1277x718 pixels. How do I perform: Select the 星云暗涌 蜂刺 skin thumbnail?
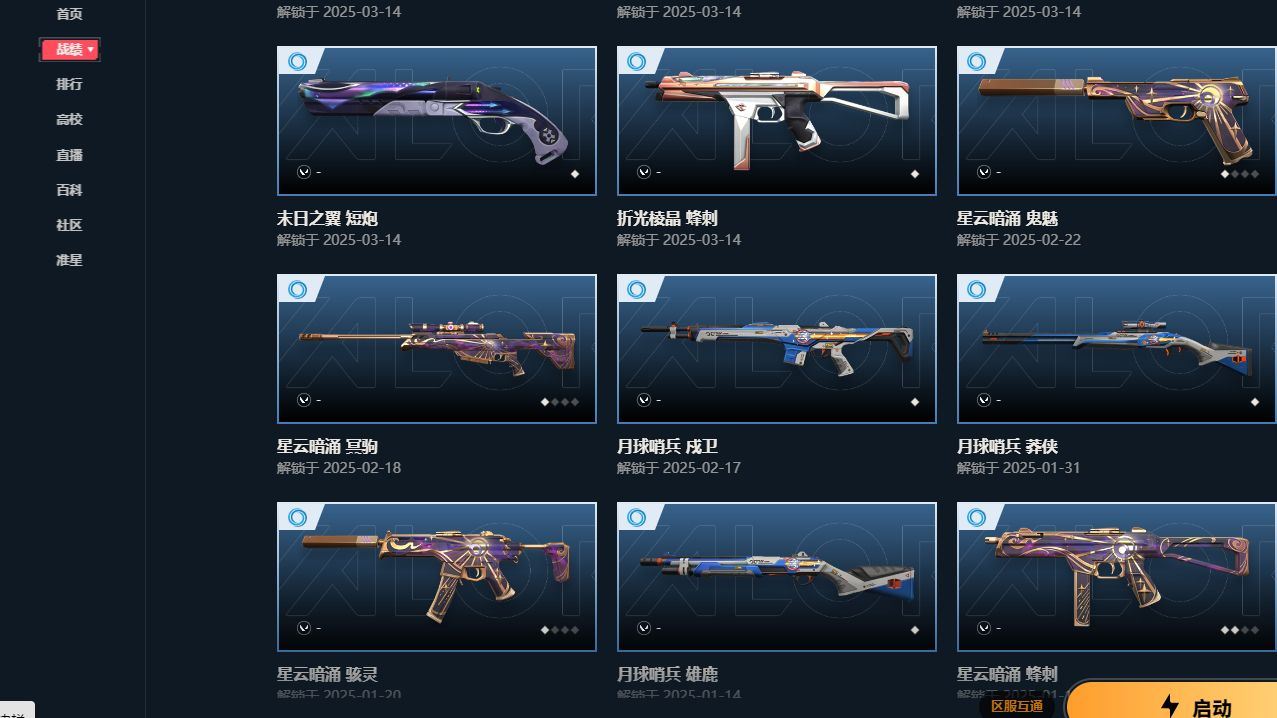(x=1117, y=577)
